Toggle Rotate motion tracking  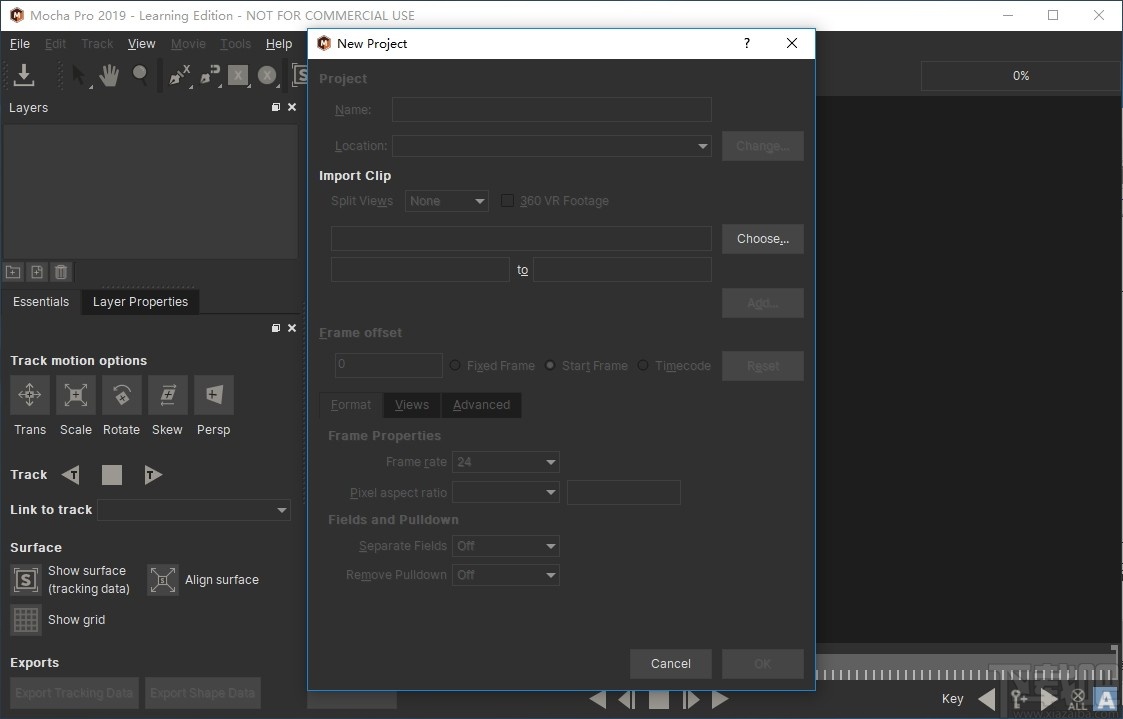pyautogui.click(x=122, y=395)
